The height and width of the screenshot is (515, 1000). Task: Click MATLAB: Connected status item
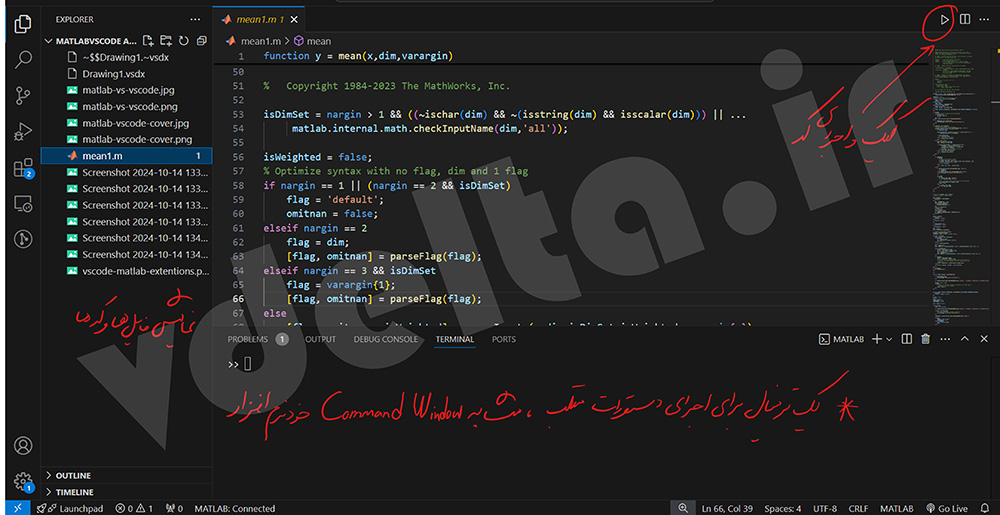[x=235, y=508]
